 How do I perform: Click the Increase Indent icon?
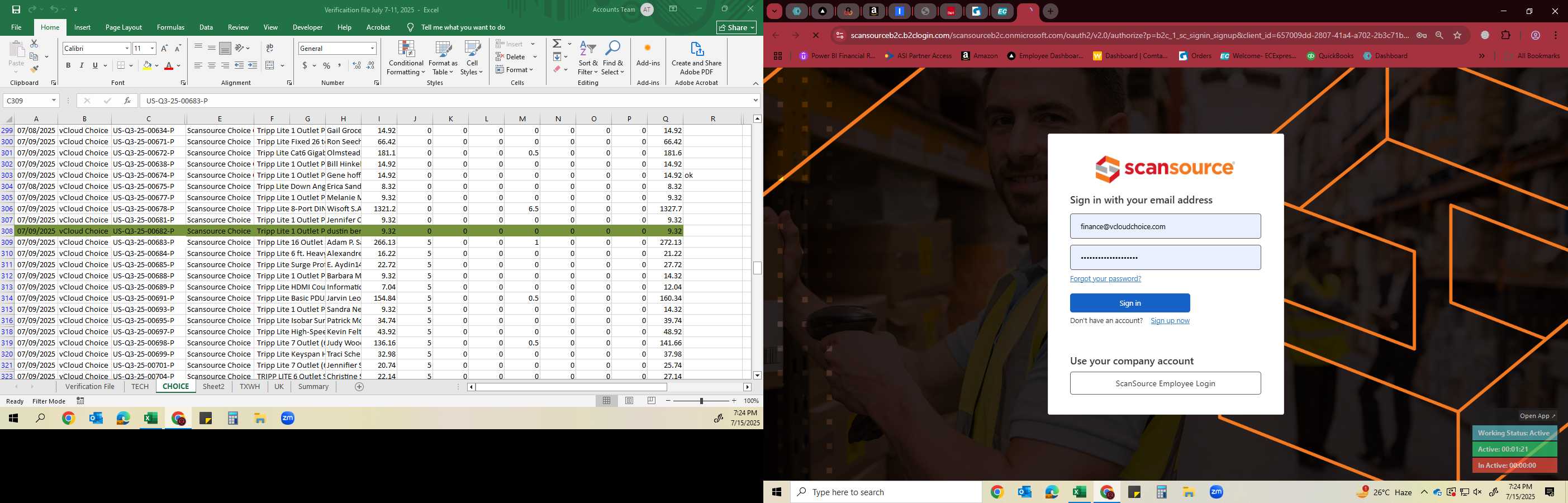253,65
